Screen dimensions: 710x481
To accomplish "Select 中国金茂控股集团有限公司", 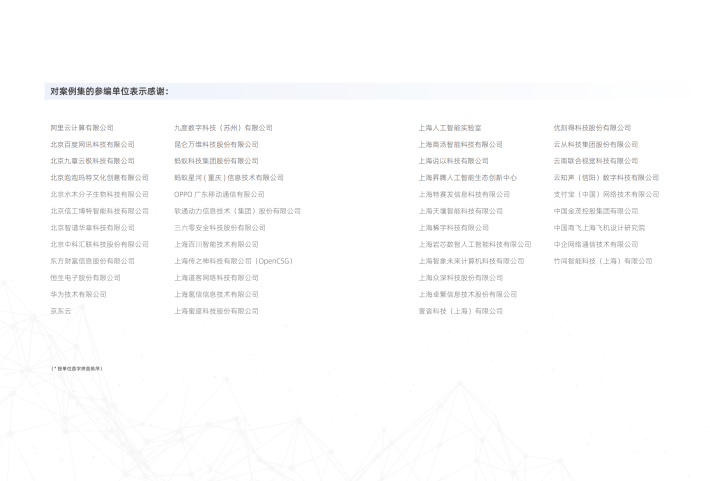I will coord(596,212).
